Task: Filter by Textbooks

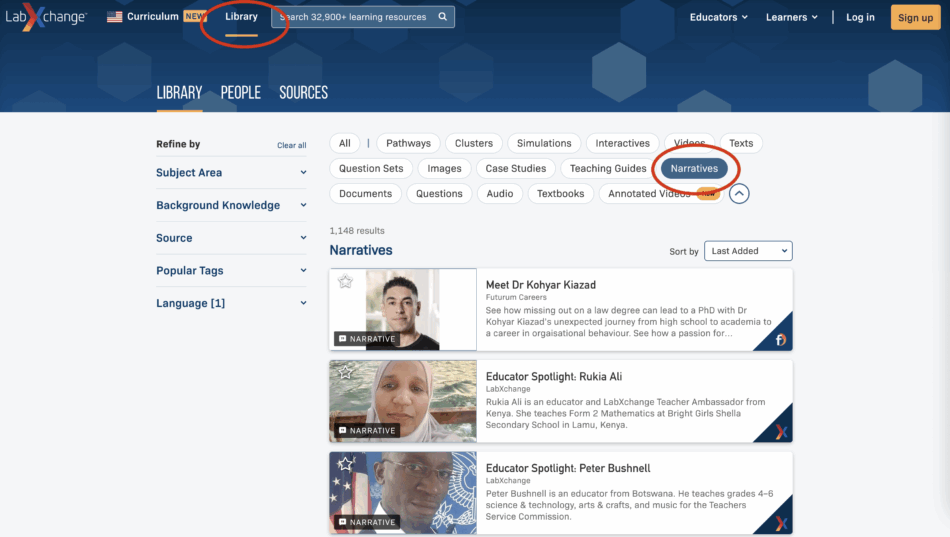Action: 560,194
